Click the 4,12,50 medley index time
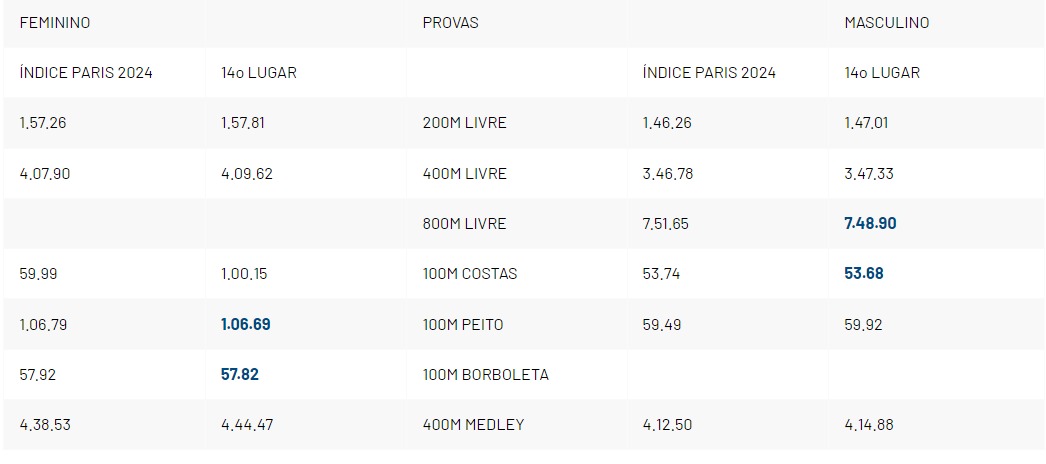Image resolution: width=1046 pixels, height=464 pixels. (668, 424)
